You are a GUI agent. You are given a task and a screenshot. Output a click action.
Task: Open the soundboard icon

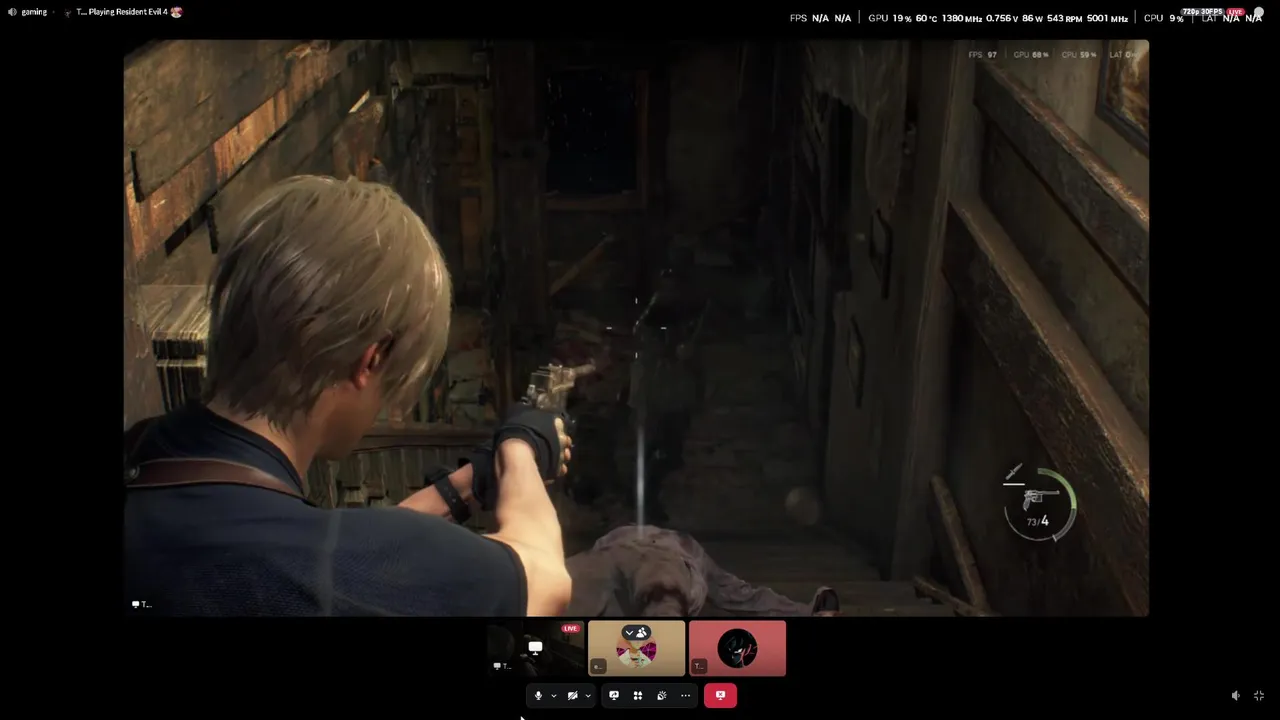662,695
